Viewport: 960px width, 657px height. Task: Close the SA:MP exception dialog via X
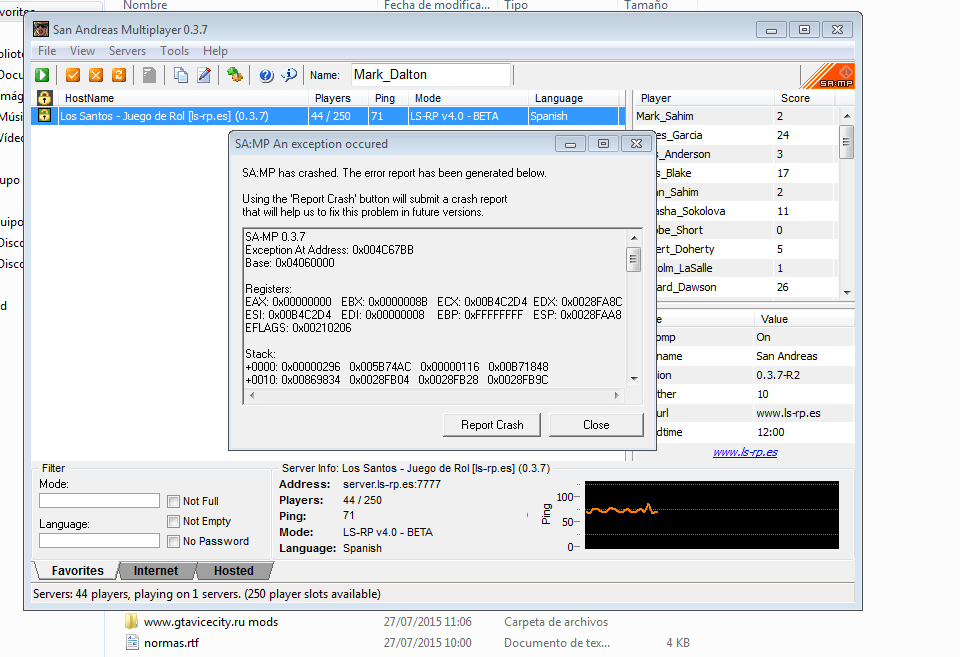tap(636, 144)
